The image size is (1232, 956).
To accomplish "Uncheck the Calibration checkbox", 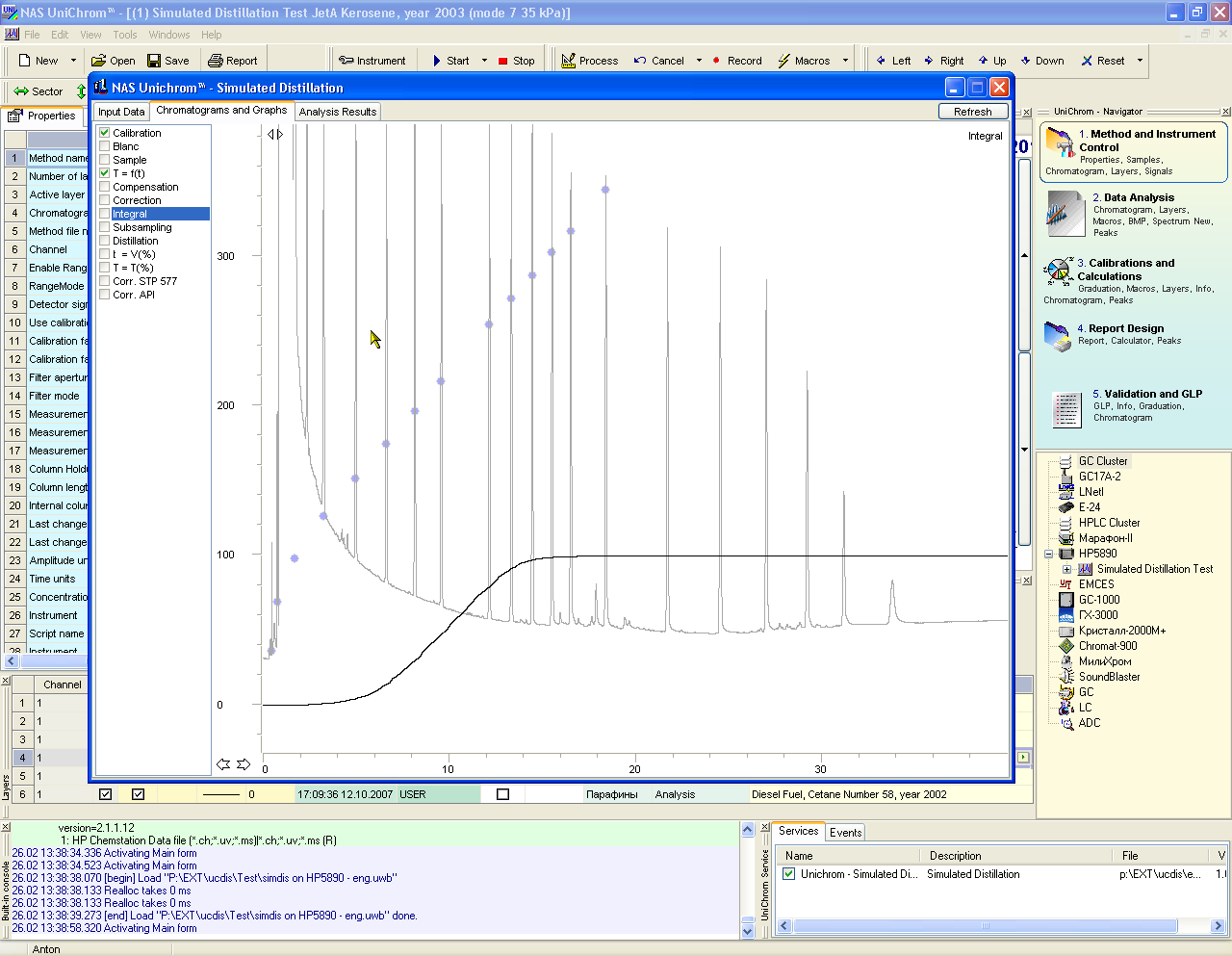I will click(x=105, y=133).
